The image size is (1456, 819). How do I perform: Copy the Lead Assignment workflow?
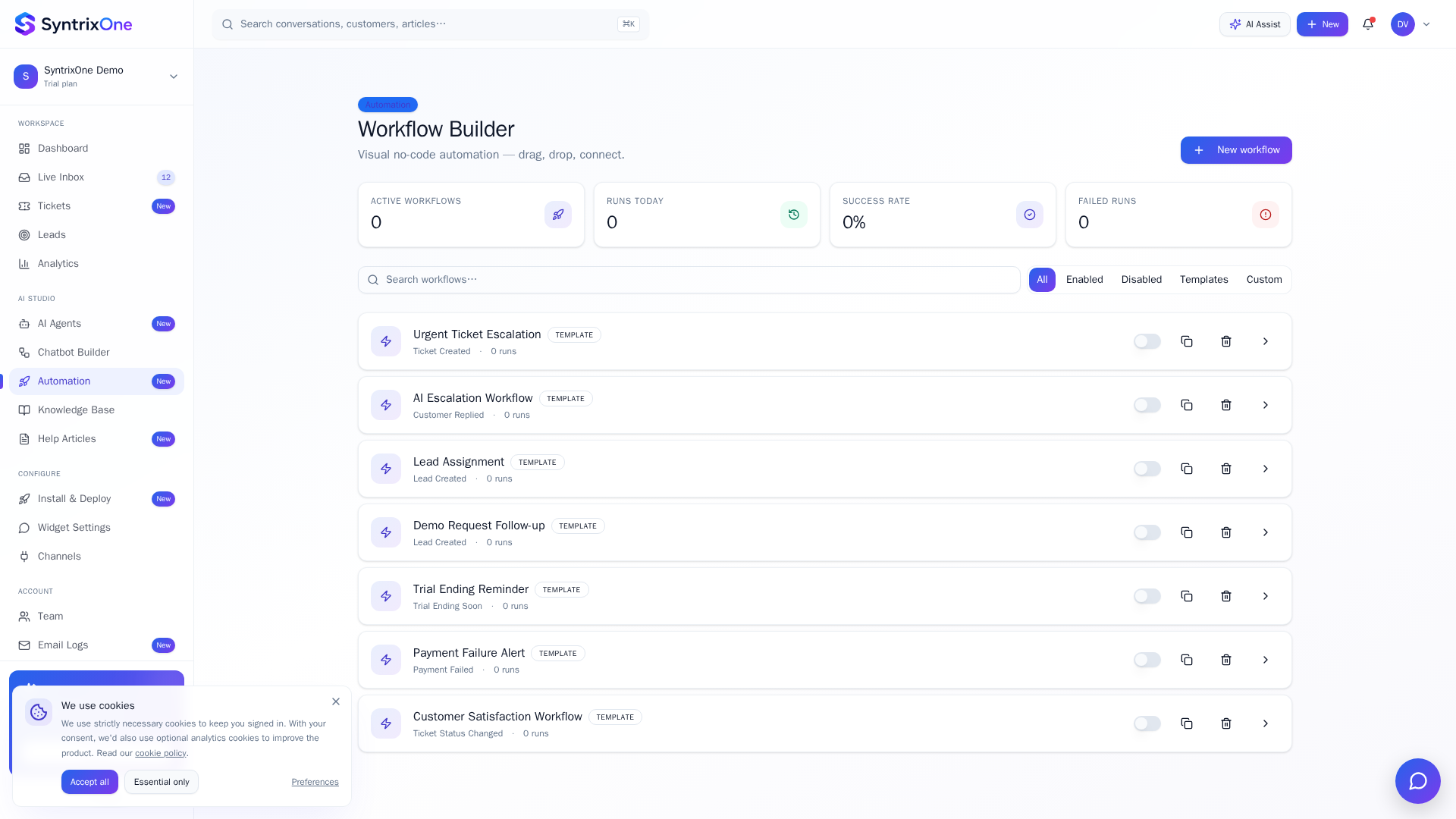(x=1187, y=469)
